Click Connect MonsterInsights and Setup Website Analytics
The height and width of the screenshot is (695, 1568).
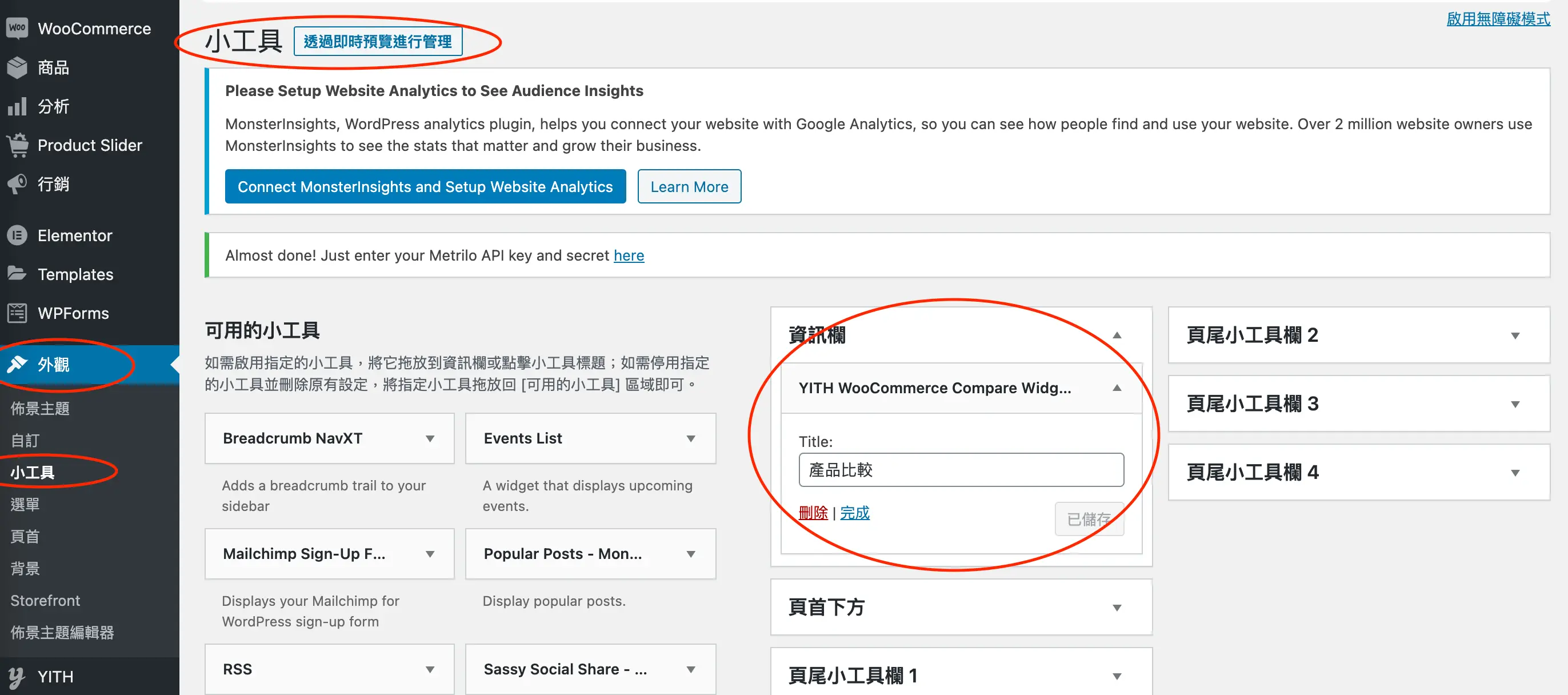425,186
